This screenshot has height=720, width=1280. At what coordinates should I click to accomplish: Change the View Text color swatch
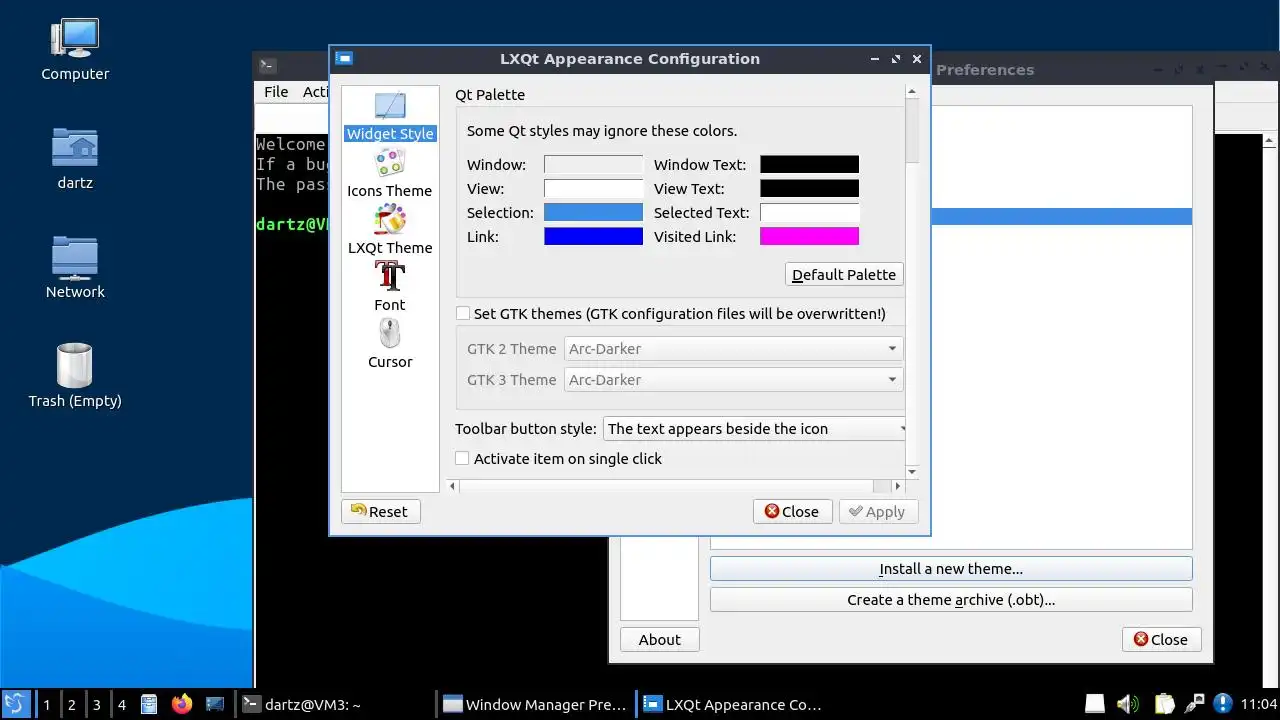pyautogui.click(x=809, y=189)
